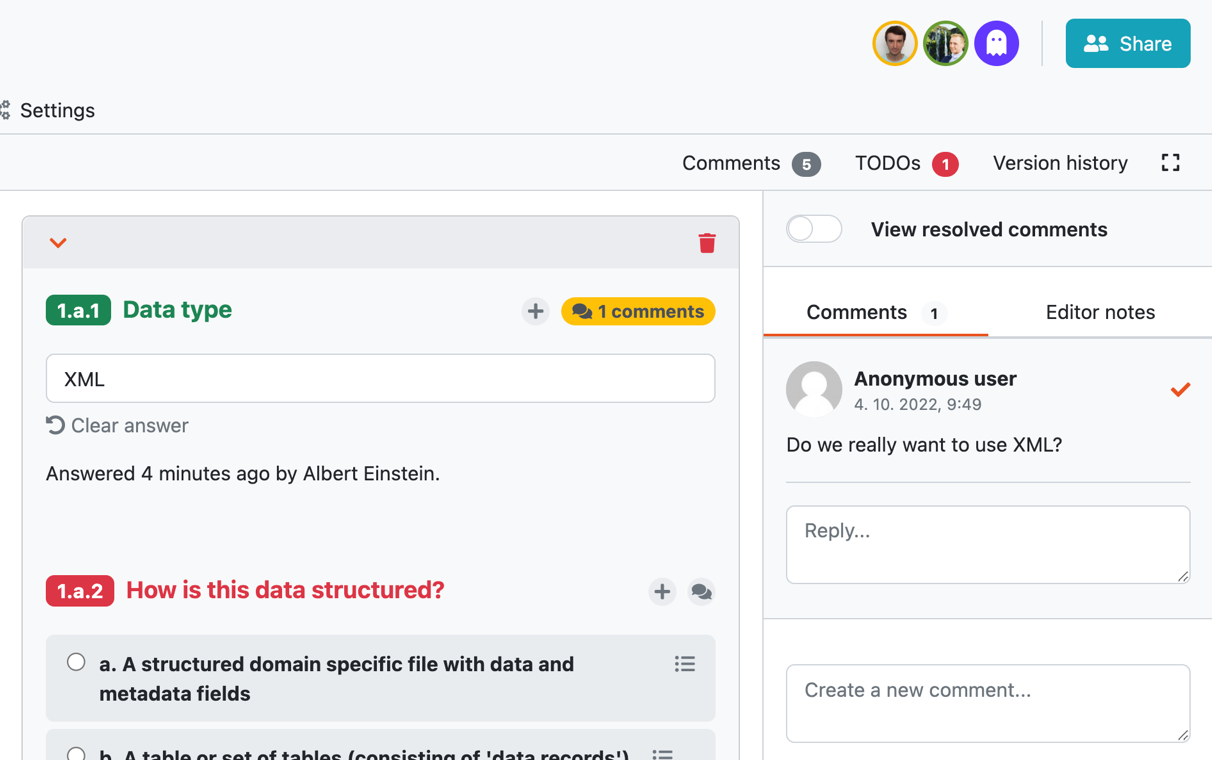Open the yellow 1 comments badge
Viewport: 1212px width, 760px height.
638,311
